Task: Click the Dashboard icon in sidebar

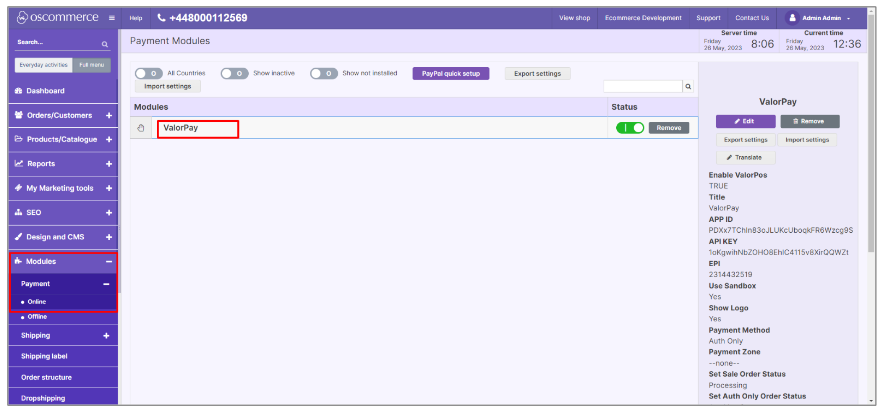Action: tap(19, 91)
